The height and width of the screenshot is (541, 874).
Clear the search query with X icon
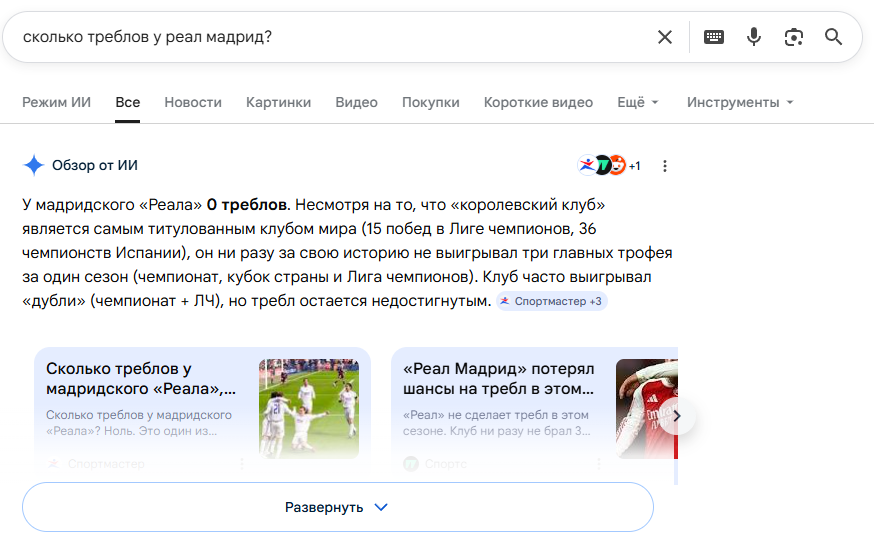[664, 37]
